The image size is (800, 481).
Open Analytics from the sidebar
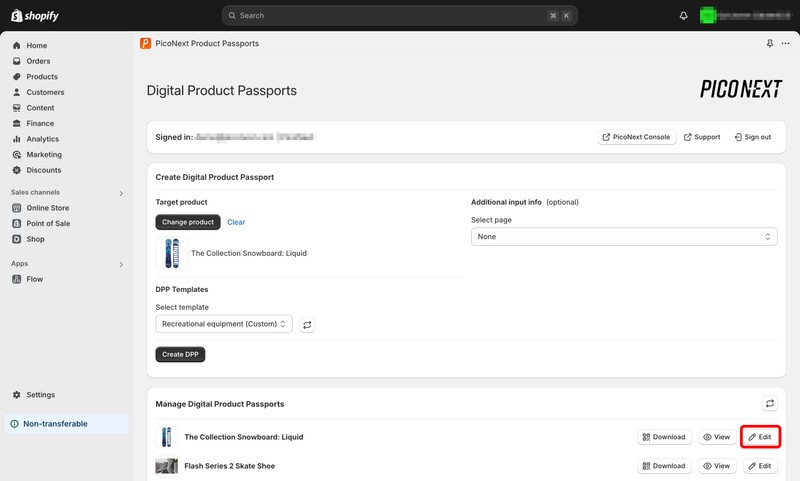pyautogui.click(x=42, y=139)
